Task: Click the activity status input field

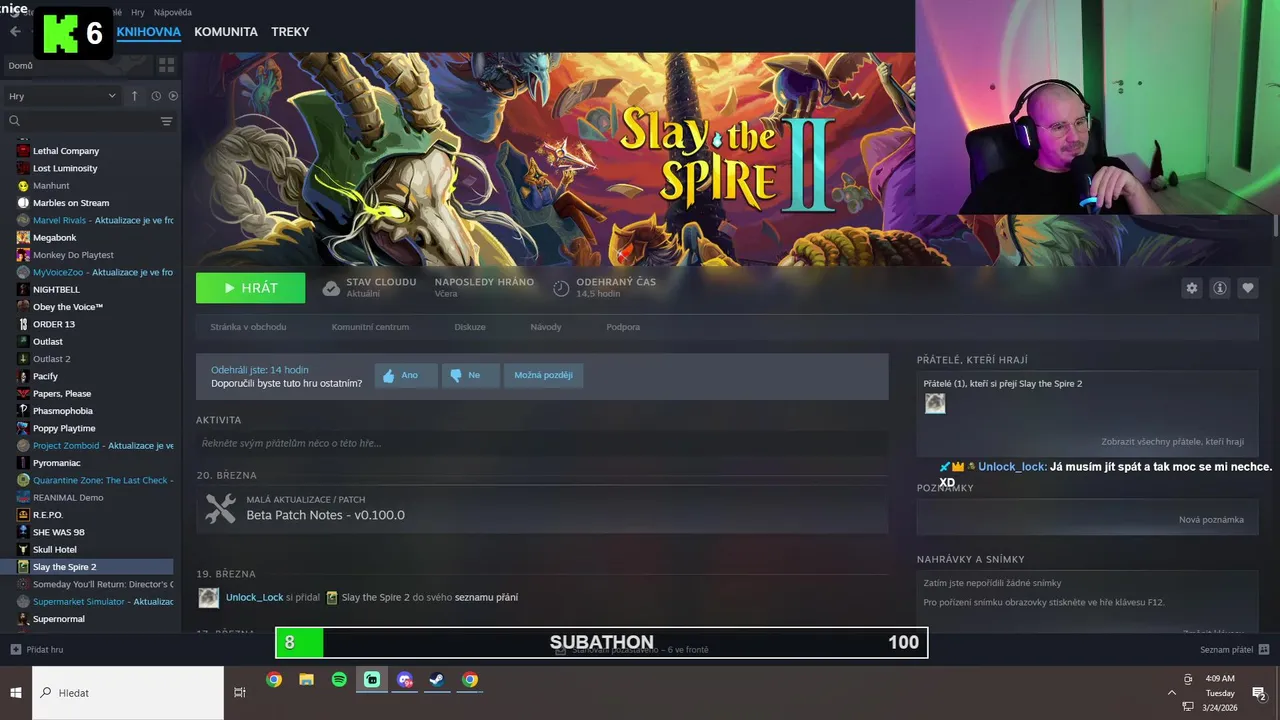Action: 542,443
